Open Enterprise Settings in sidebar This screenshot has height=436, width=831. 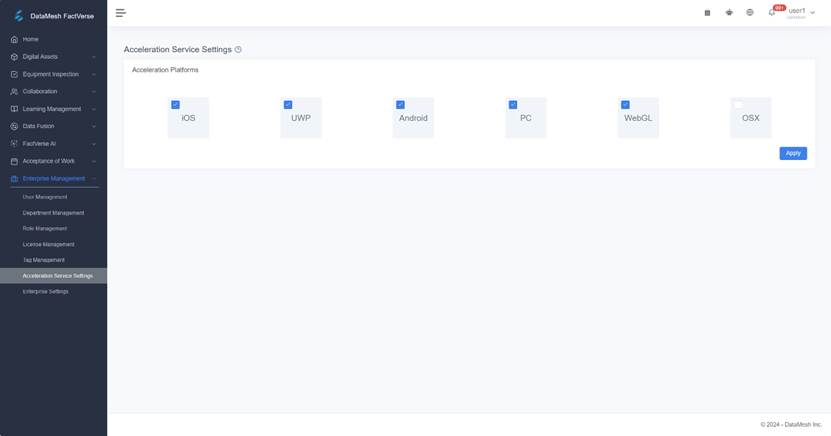46,291
